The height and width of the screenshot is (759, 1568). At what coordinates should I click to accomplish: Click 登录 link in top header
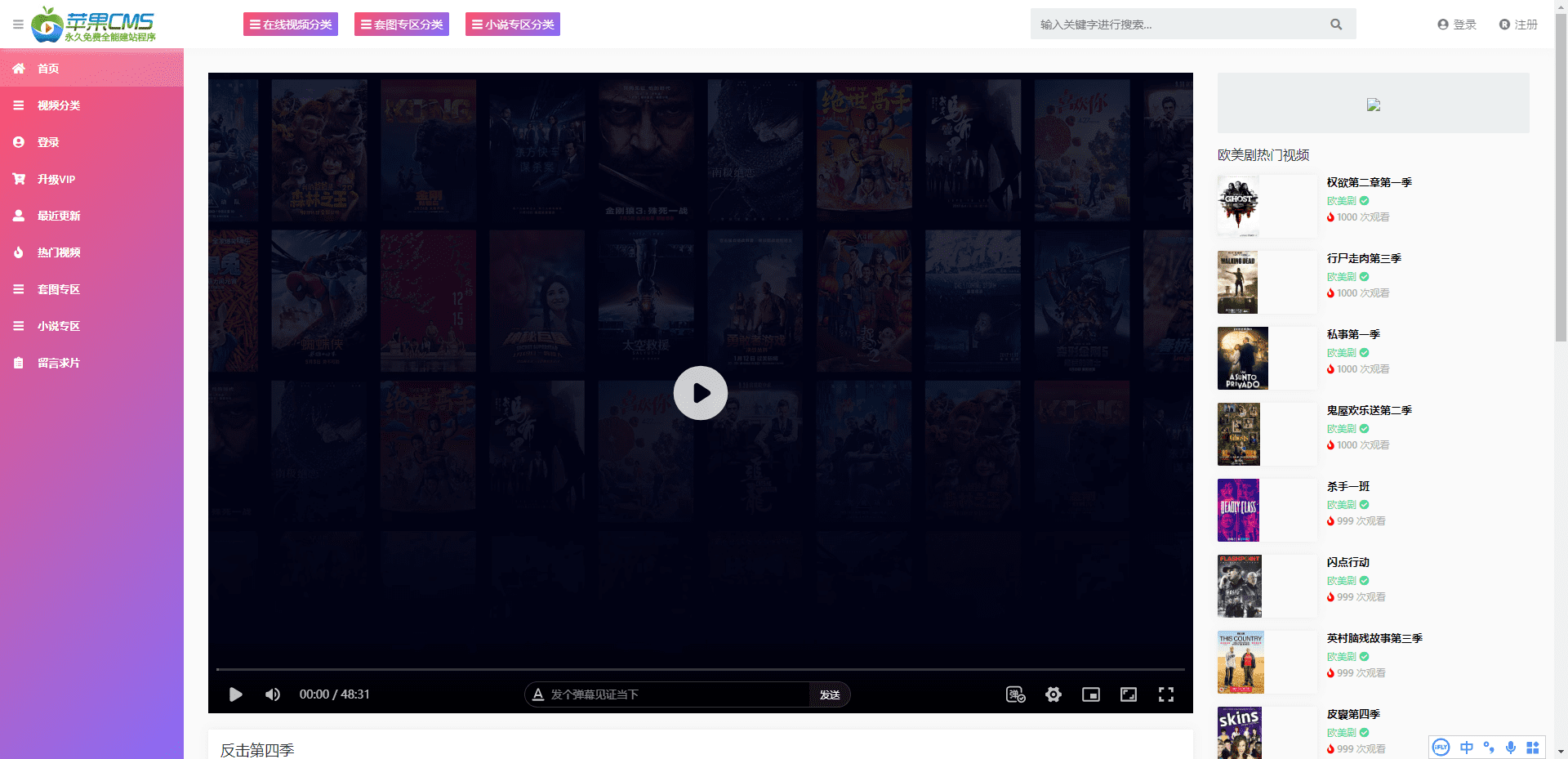point(1457,25)
